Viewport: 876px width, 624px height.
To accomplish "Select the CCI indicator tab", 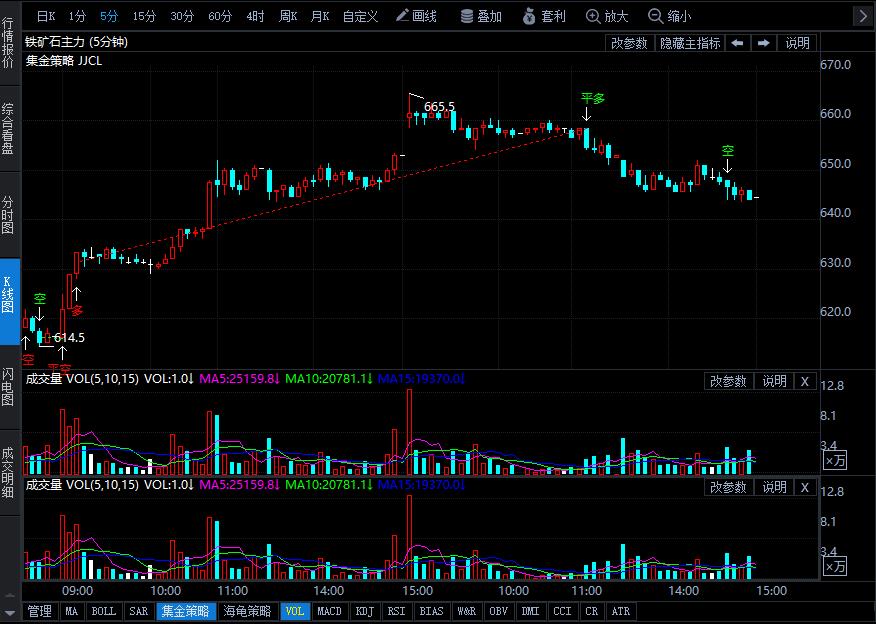I will [563, 611].
